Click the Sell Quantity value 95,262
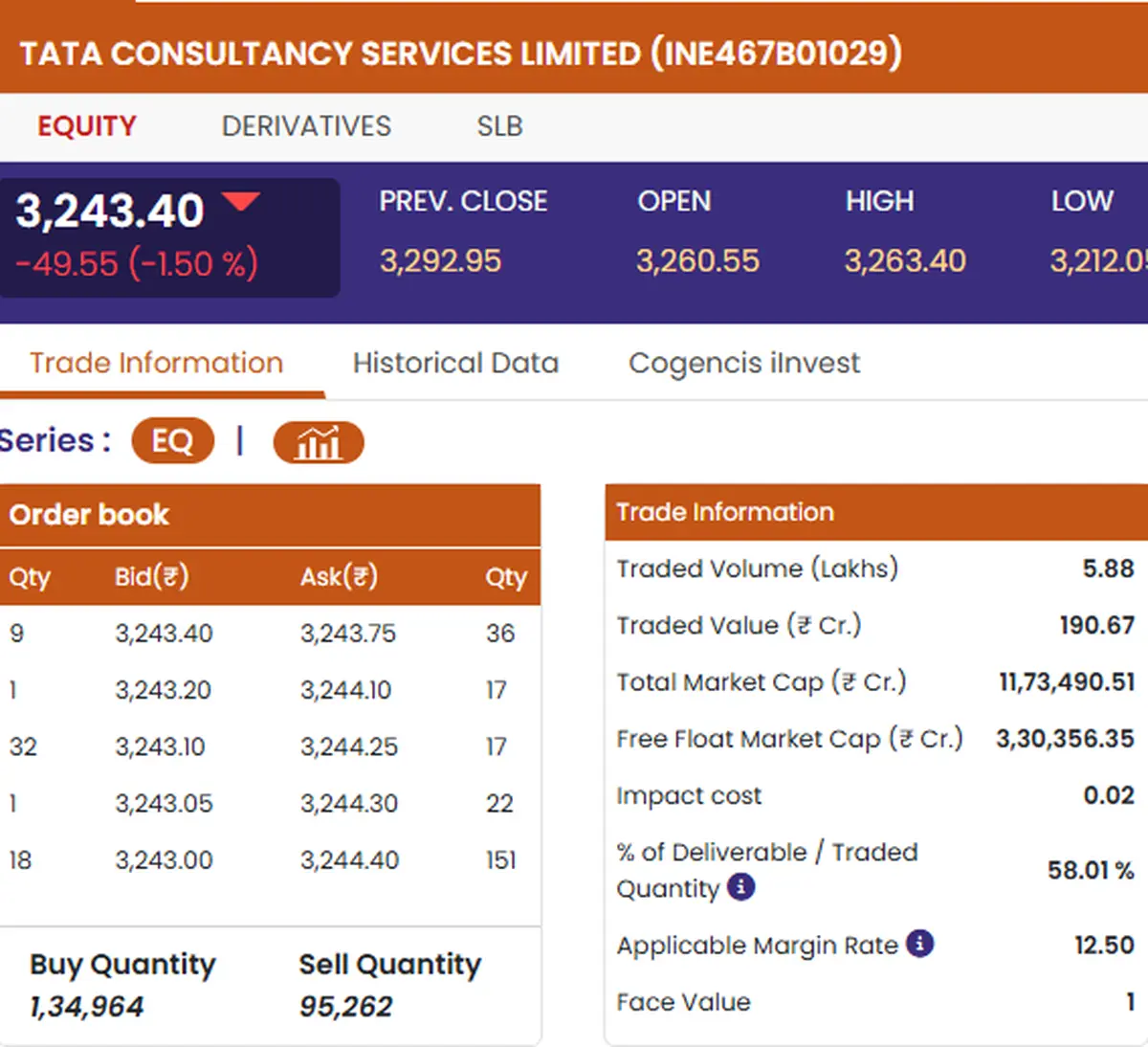The width and height of the screenshot is (1148, 1047). coord(346,1007)
